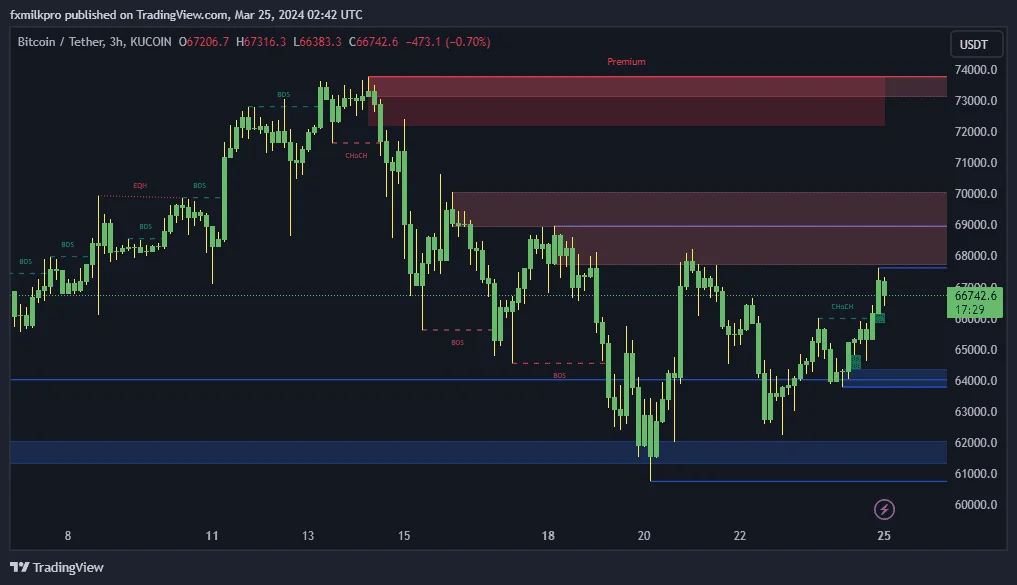The image size is (1017, 585).
Task: Click the 68000.0 price axis label
Action: tap(975, 256)
